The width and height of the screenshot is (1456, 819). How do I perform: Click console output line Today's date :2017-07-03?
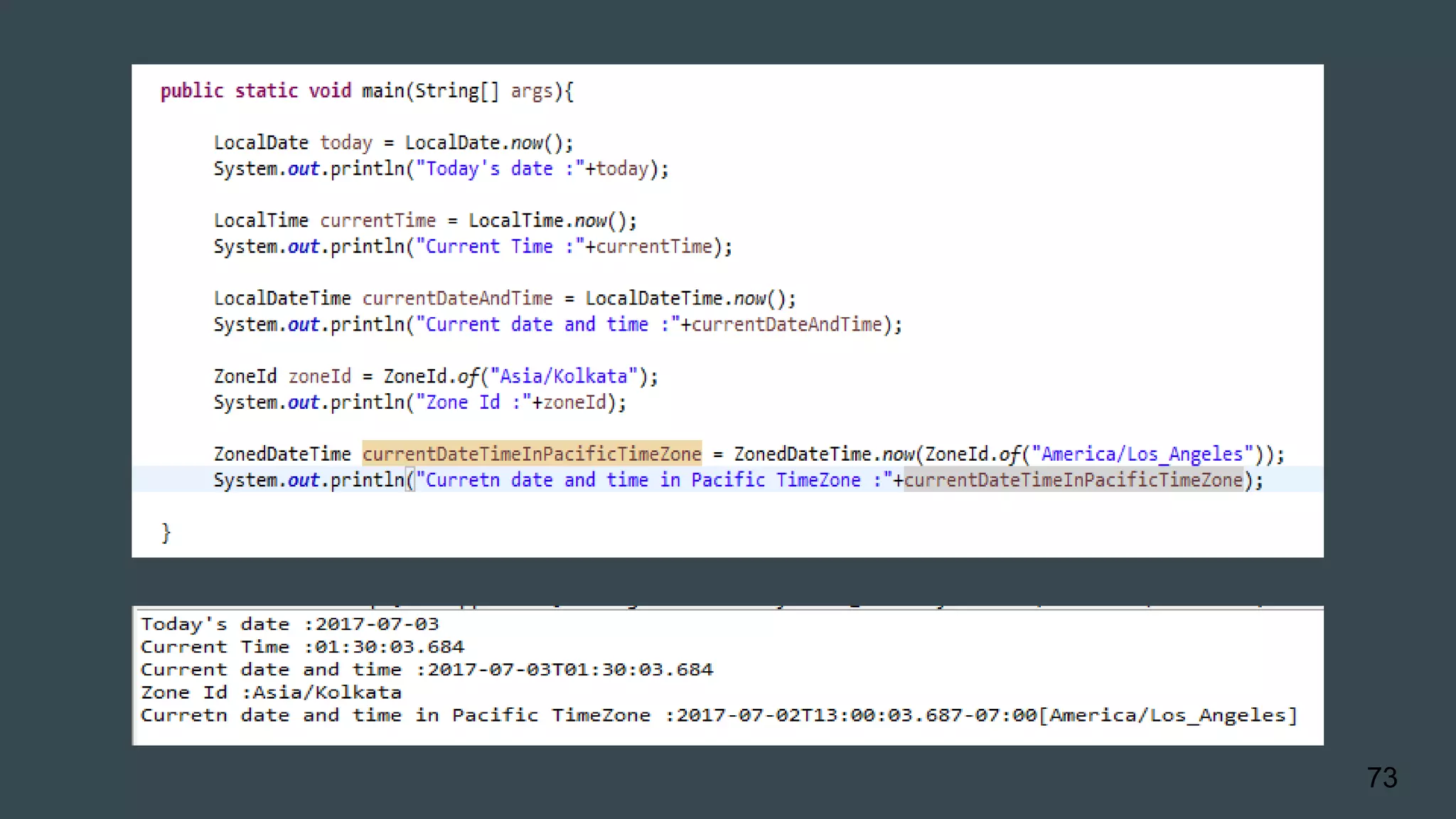(x=289, y=624)
